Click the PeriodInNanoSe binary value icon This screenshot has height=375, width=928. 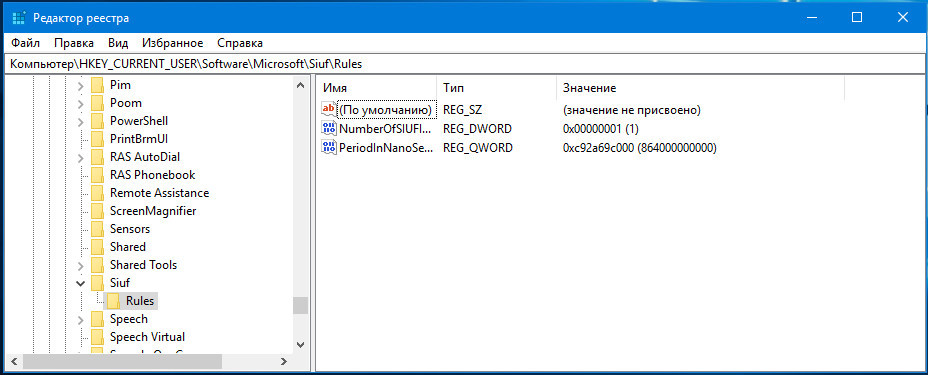pos(328,147)
